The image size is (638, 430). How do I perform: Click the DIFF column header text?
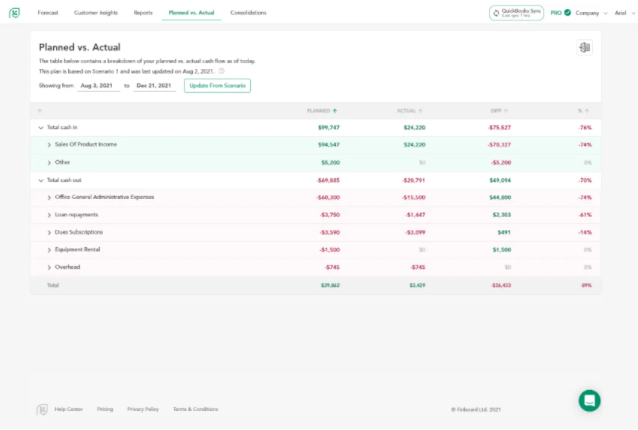click(x=496, y=111)
